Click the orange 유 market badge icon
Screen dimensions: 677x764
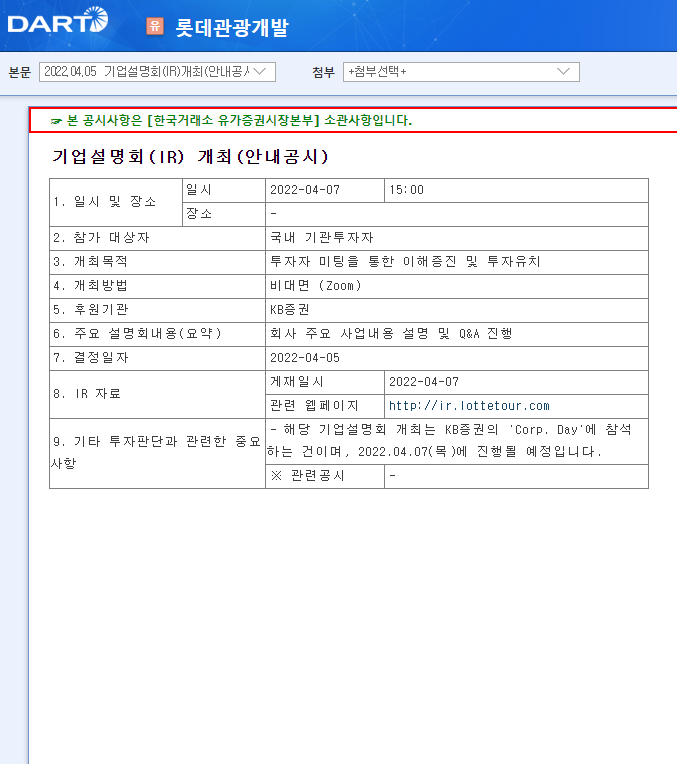(x=155, y=26)
